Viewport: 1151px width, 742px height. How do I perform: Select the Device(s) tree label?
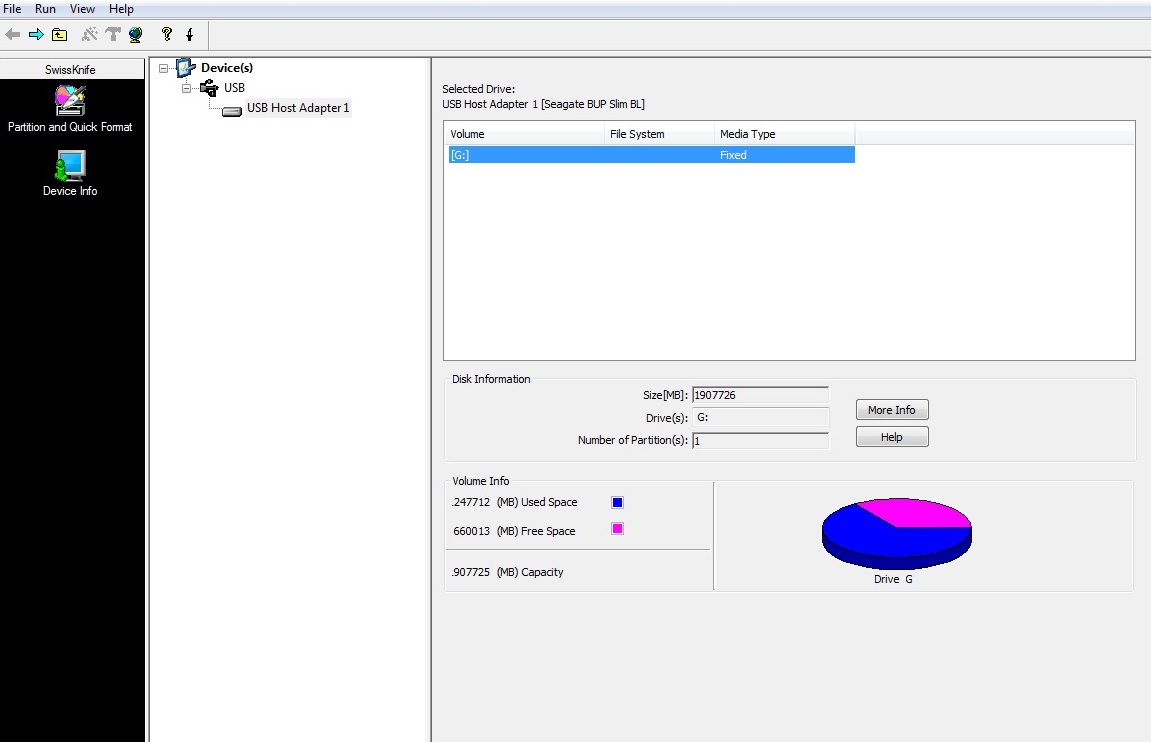click(227, 68)
